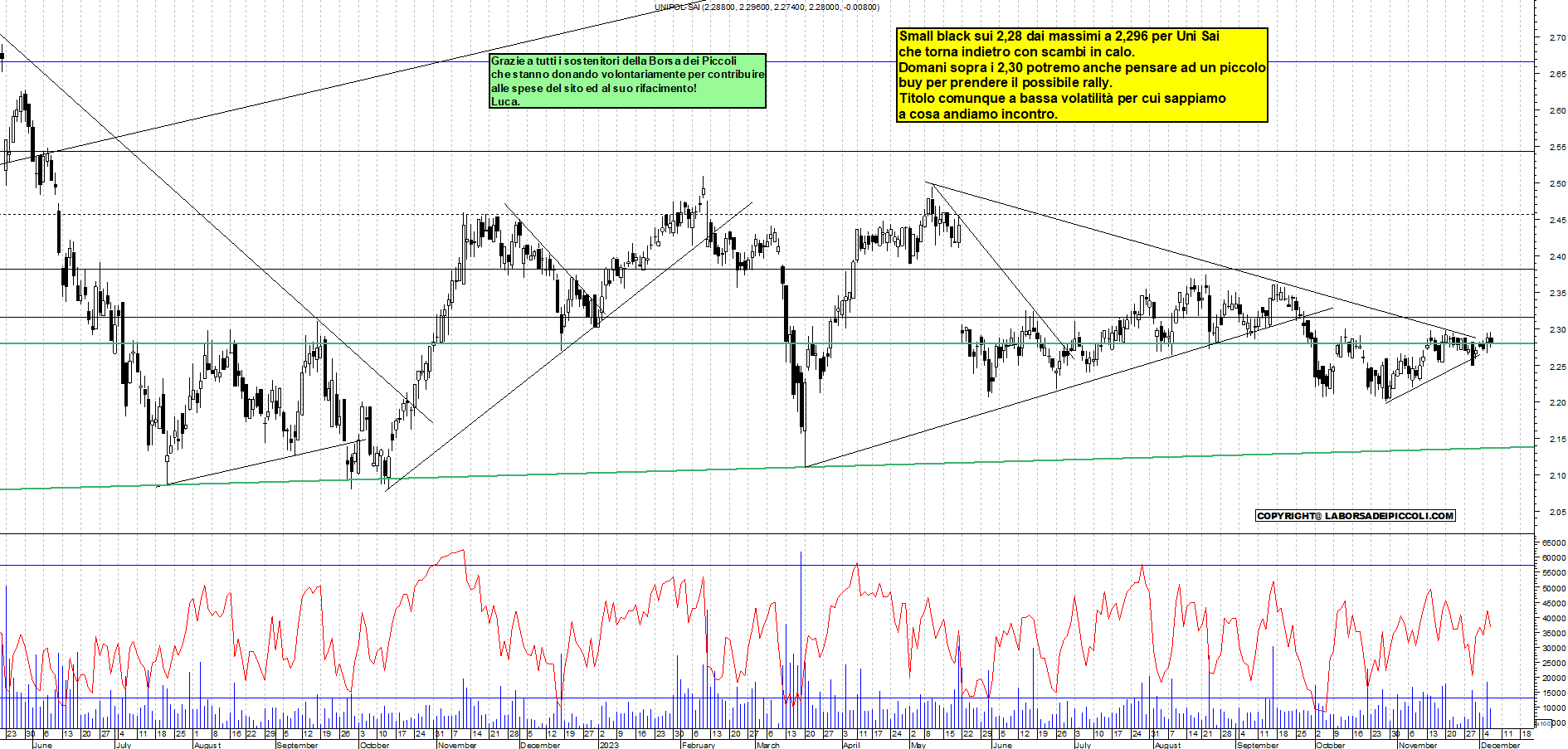Click the 2.10 price axis label
The image size is (1568, 749).
coord(1557,475)
